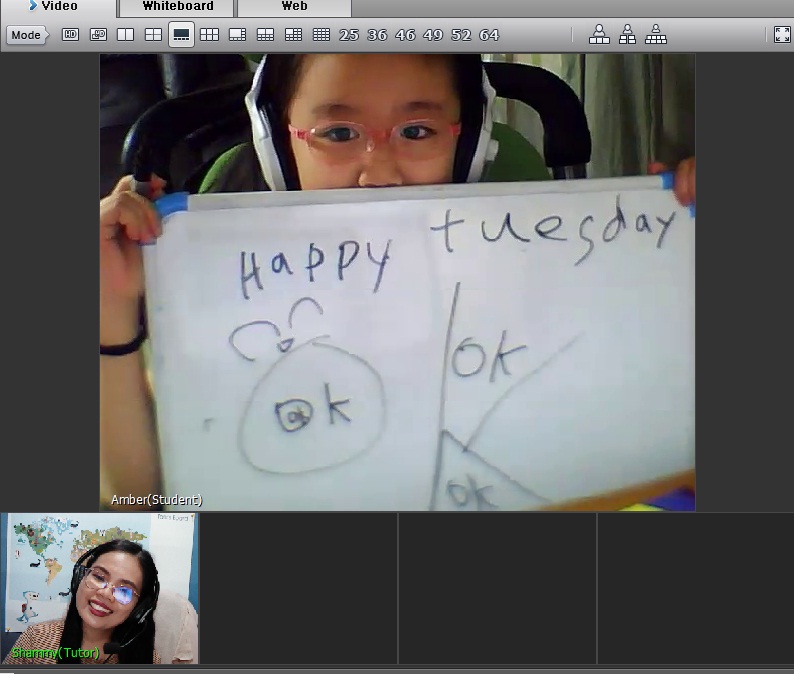Click presenter with many attendees icon
This screenshot has height=674, width=794.
click(x=656, y=35)
